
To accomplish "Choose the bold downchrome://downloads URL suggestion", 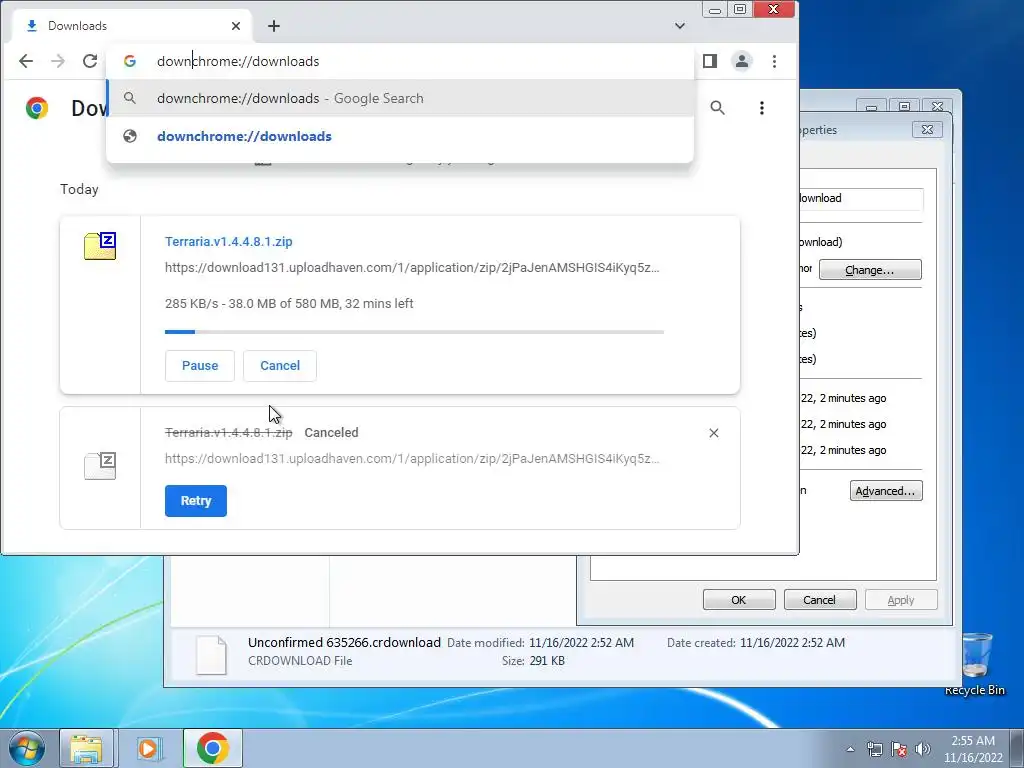I will [400, 136].
